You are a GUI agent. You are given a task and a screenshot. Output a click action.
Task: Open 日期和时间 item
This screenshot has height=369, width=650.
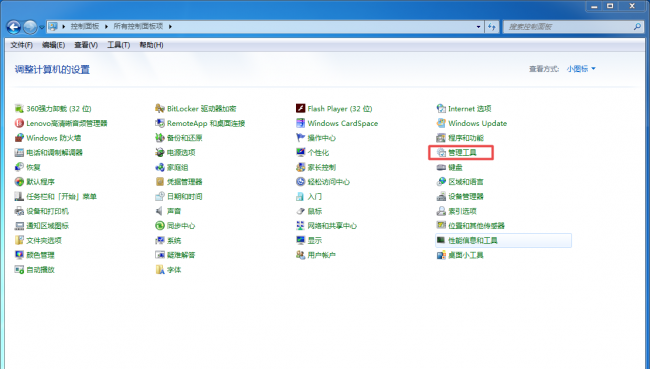click(x=179, y=197)
